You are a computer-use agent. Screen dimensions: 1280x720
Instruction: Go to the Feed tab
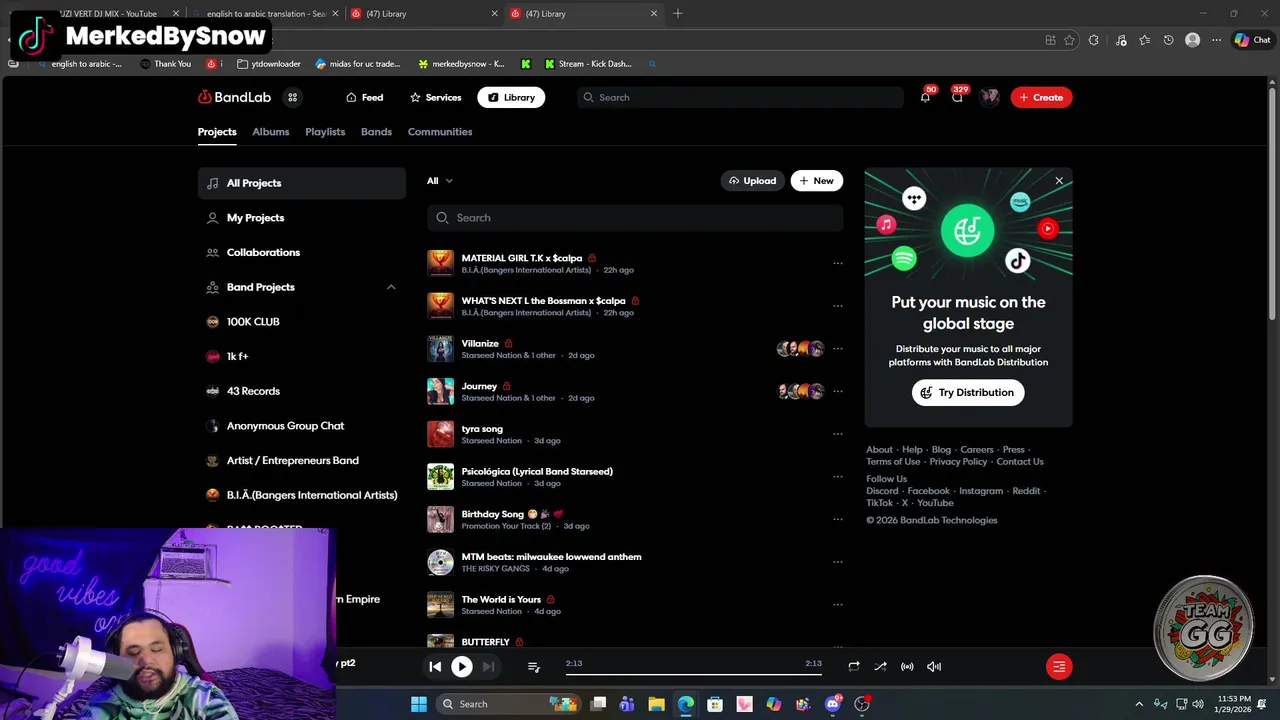pyautogui.click(x=364, y=97)
